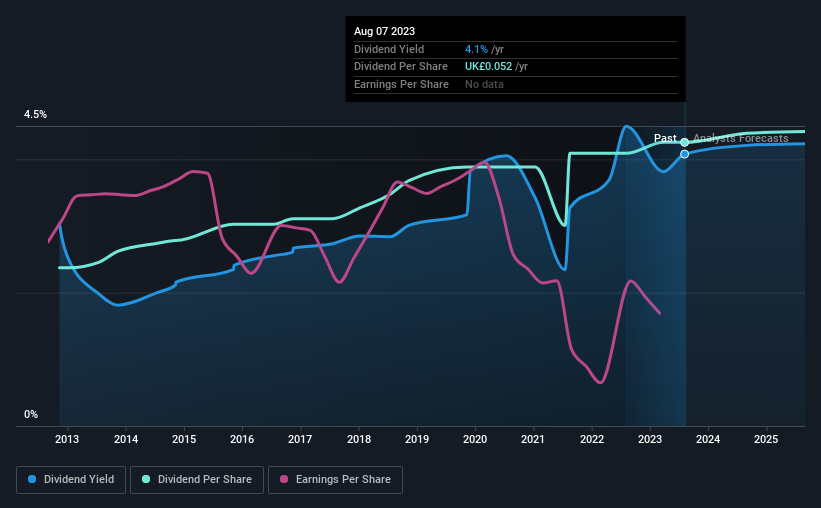The image size is (821, 508).
Task: Click the teal Dividend Per Share legend dot
Action: click(x=146, y=479)
